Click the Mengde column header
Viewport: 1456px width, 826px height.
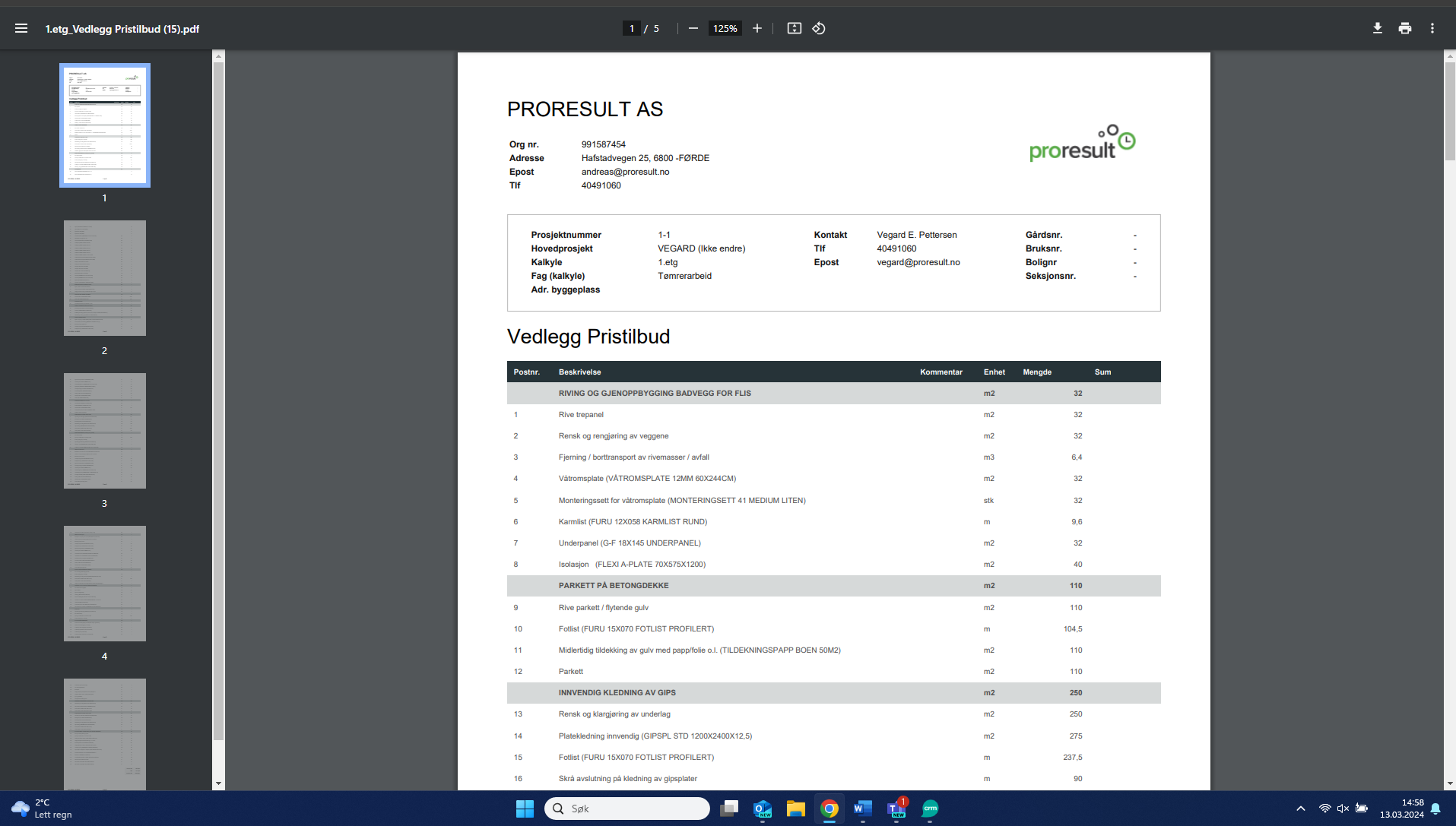1037,372
